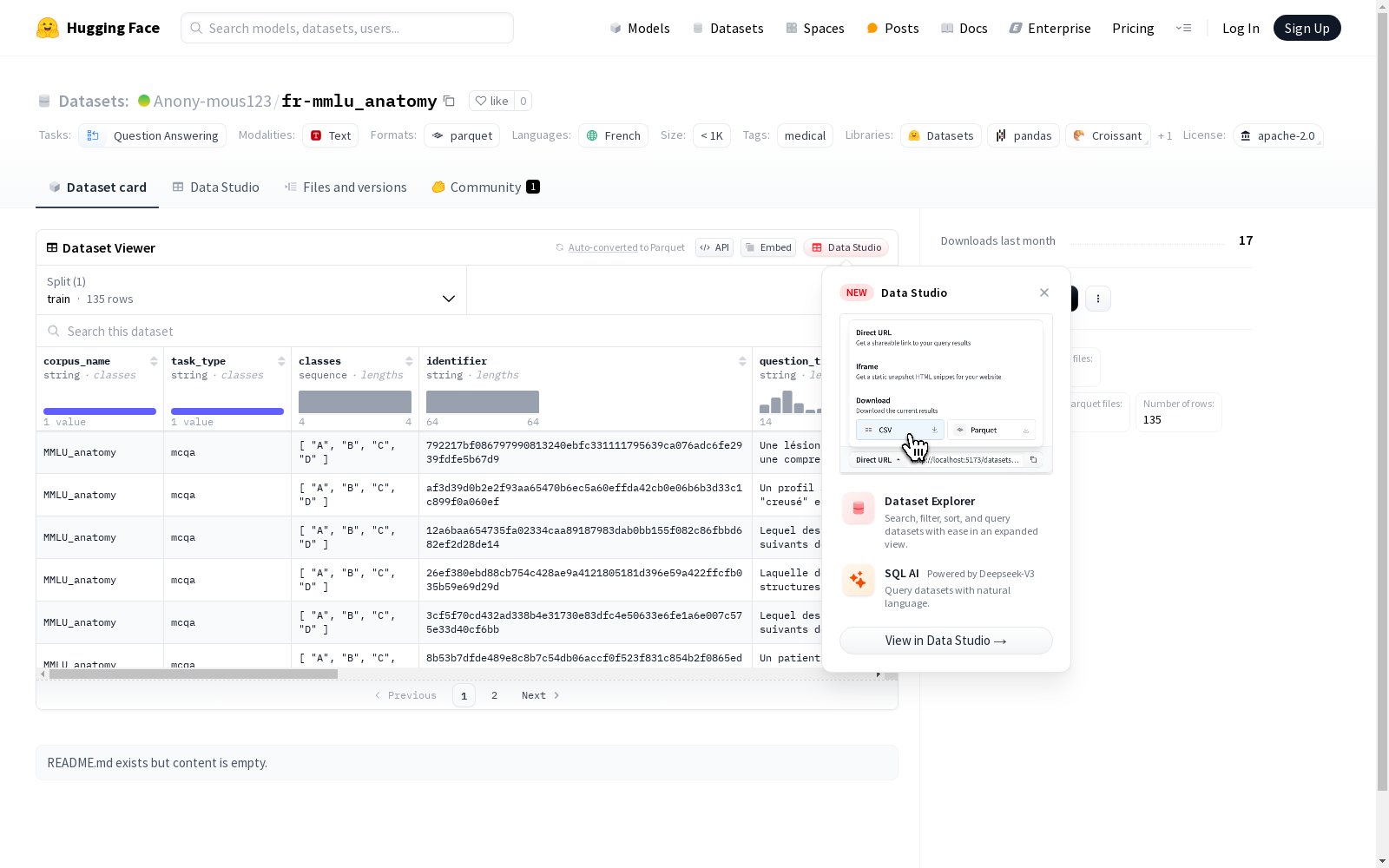The image size is (1389, 868).
Task: Sort by the identifier column
Action: tap(742, 361)
